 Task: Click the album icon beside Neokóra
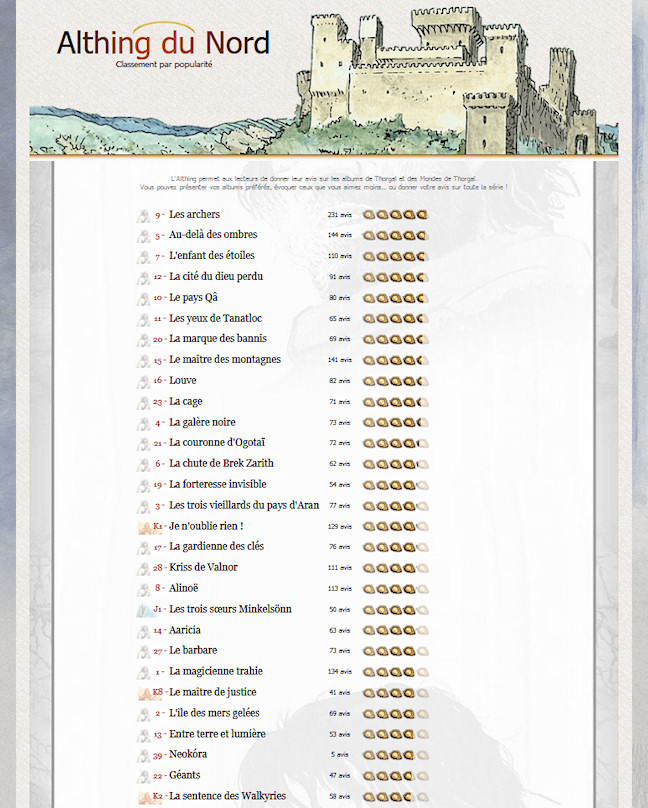[x=143, y=755]
